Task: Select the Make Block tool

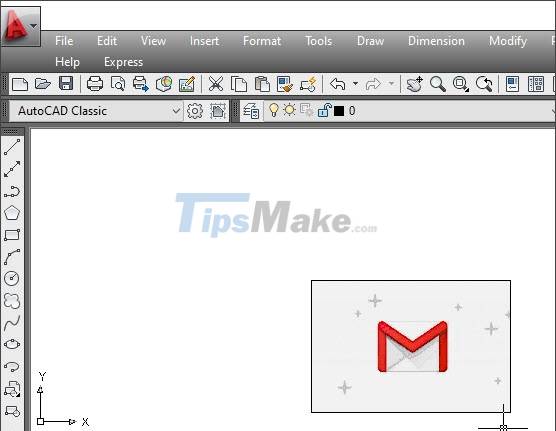Action: [12, 411]
